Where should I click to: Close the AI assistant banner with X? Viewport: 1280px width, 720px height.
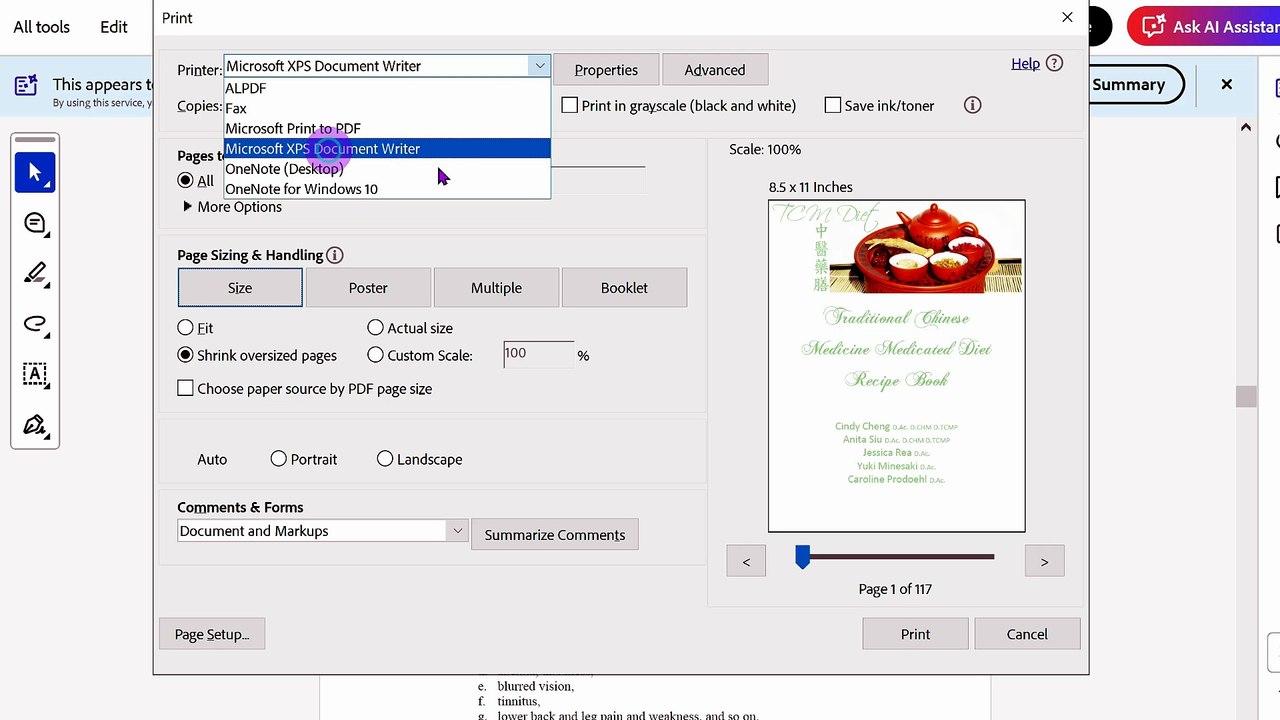tap(1226, 85)
